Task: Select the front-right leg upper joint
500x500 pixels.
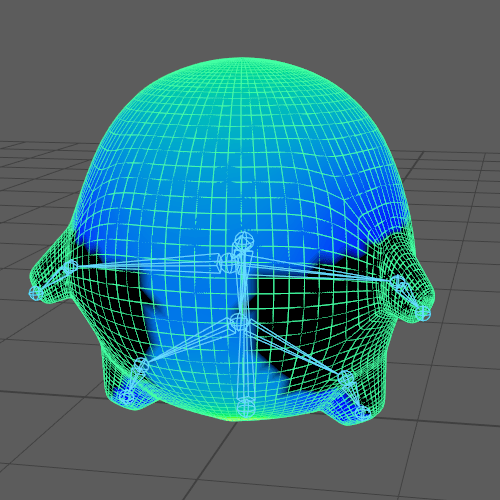Action: (345, 379)
